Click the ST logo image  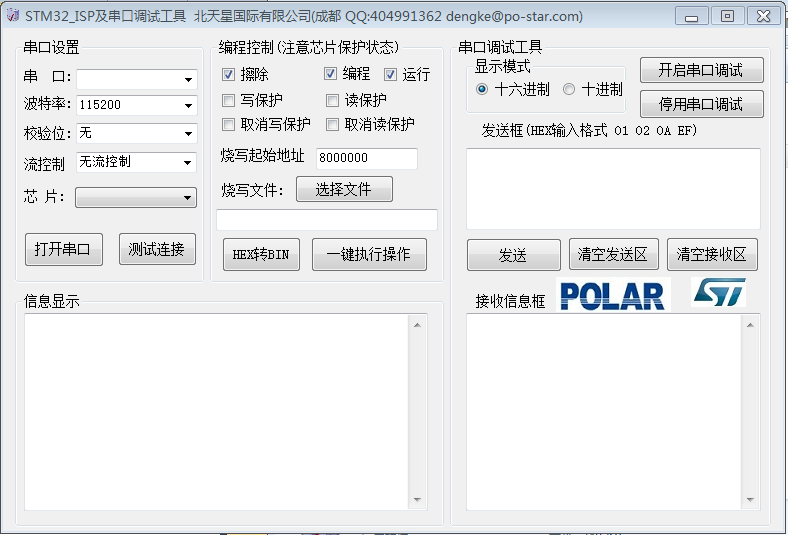[x=719, y=292]
